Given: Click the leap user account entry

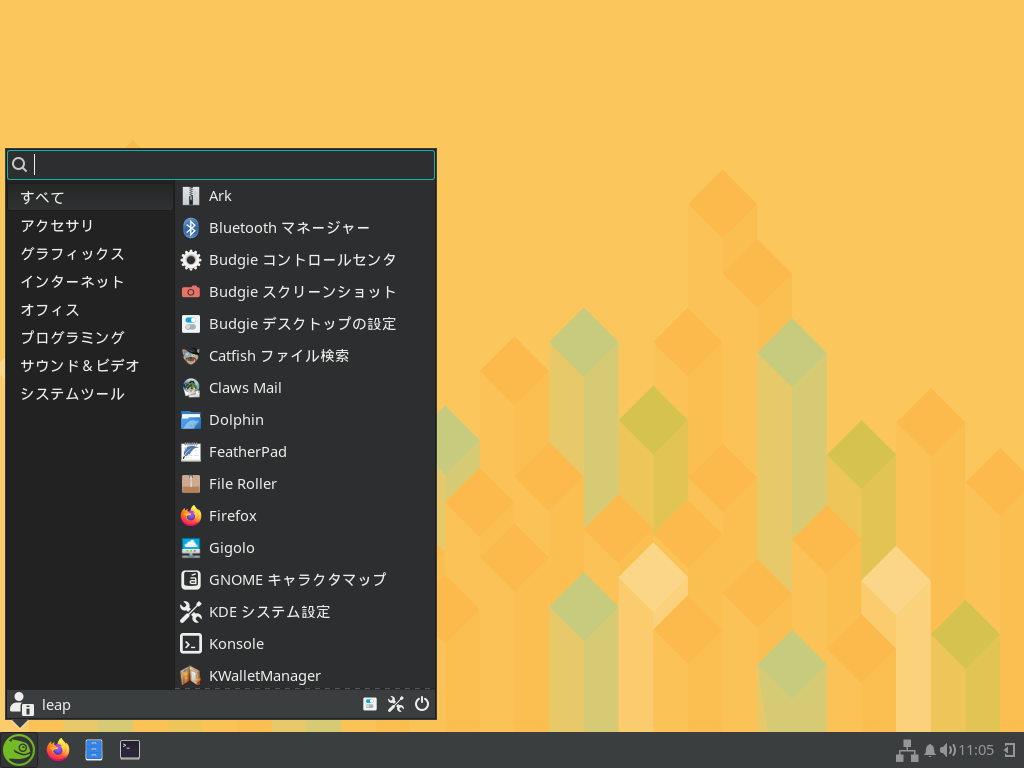Looking at the screenshot, I should (55, 705).
